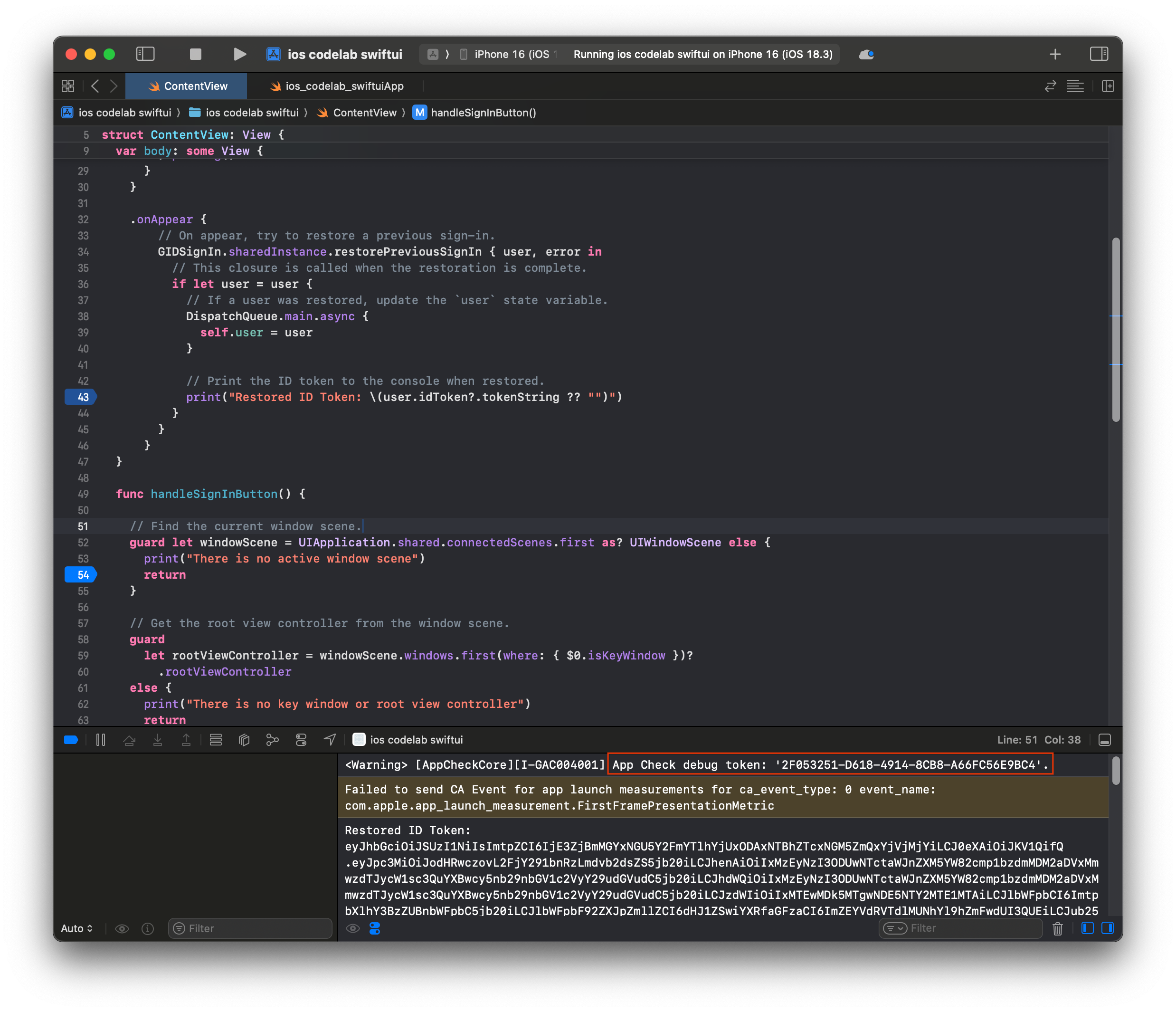This screenshot has height=1012, width=1176.
Task: Clear the console with the trash button
Action: 1057,928
